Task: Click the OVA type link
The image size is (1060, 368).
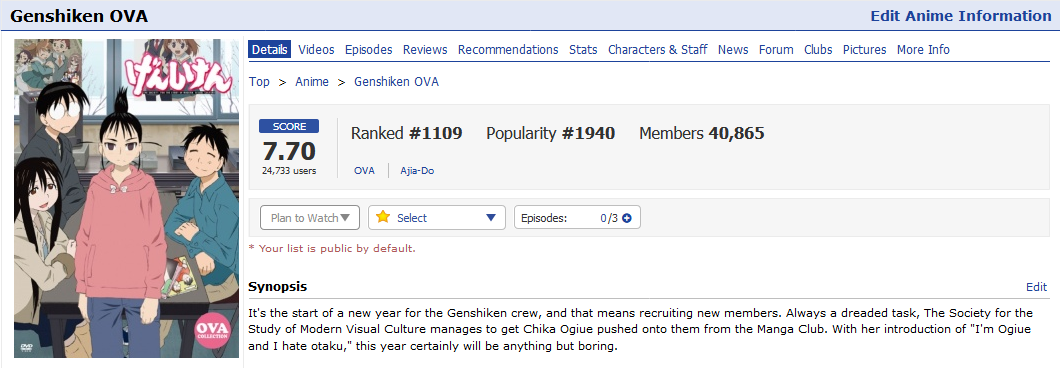Action: (x=364, y=170)
